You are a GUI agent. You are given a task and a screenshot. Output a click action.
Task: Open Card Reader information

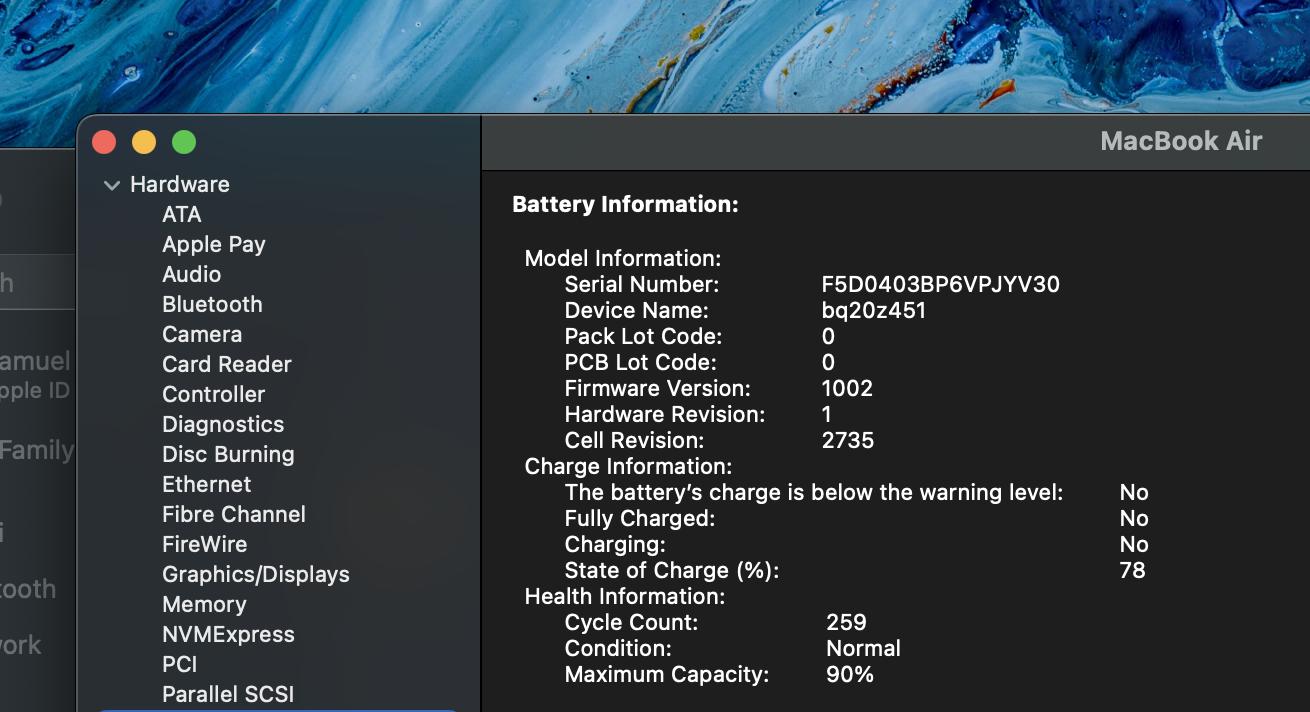227,364
